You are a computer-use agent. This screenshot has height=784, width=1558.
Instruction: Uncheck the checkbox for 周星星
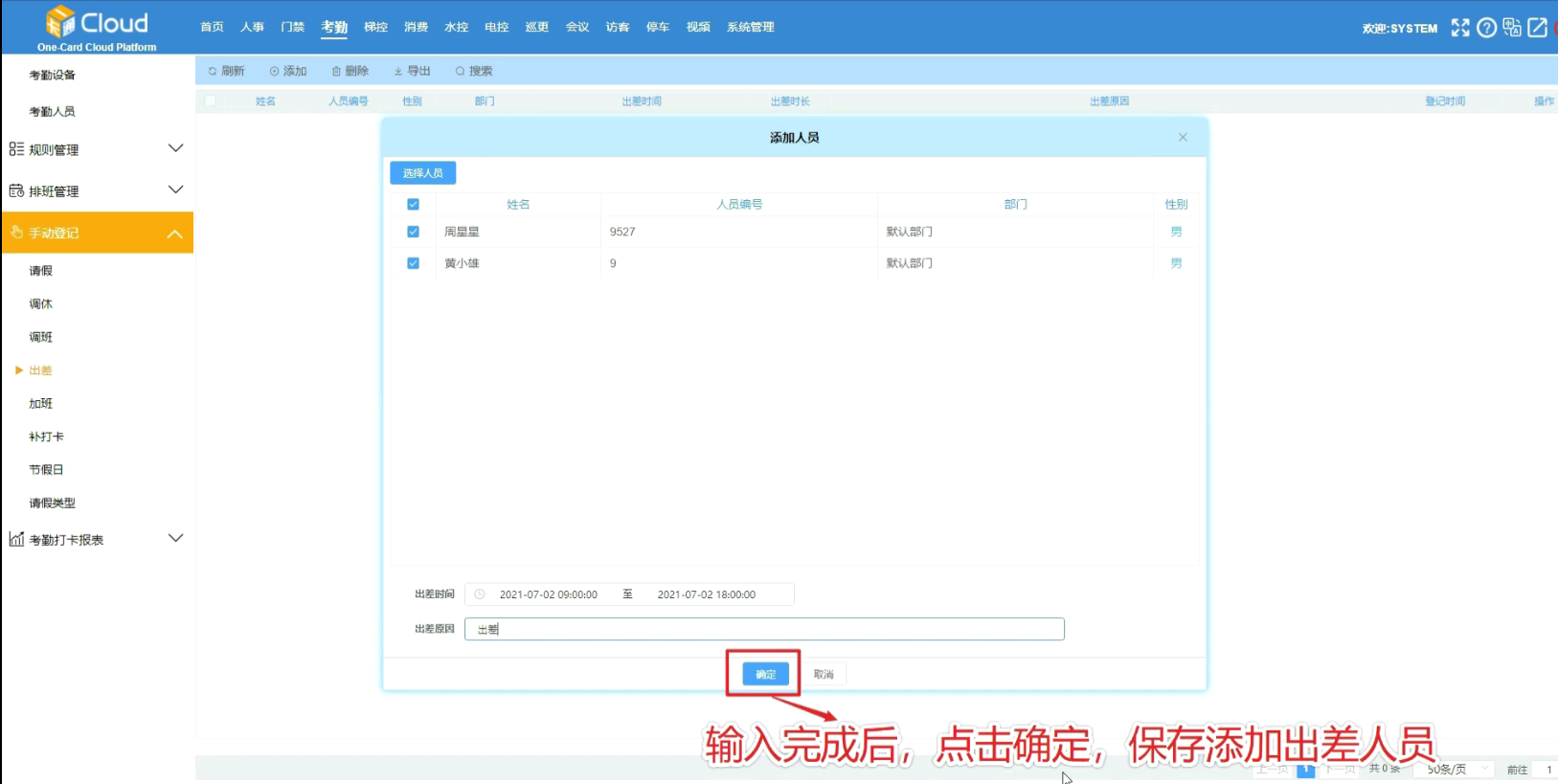414,232
